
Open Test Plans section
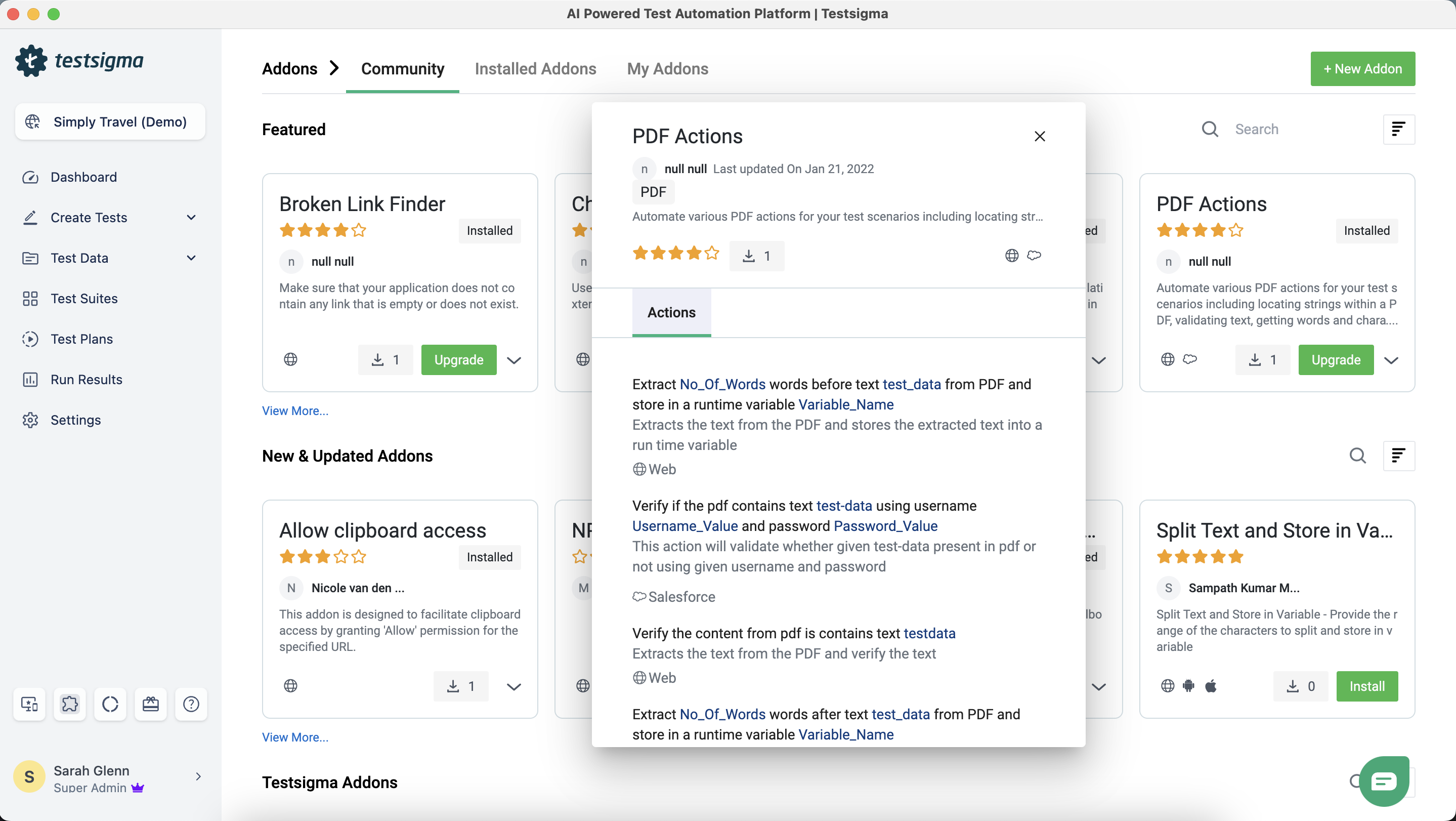pyautogui.click(x=82, y=339)
